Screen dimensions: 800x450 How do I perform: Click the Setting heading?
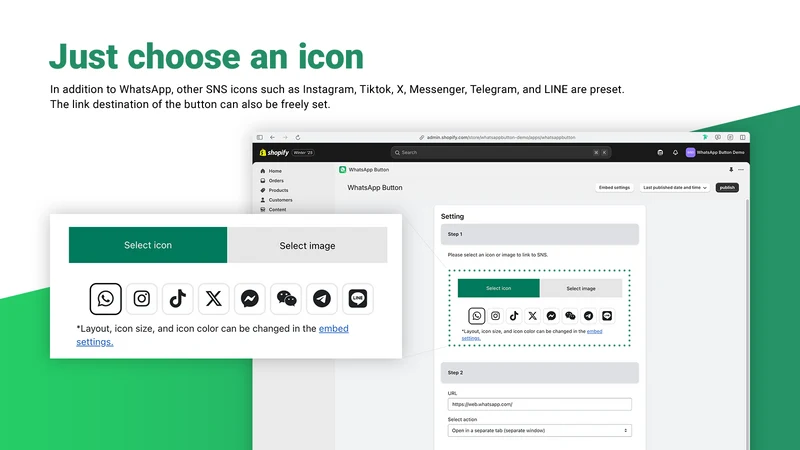tap(453, 216)
